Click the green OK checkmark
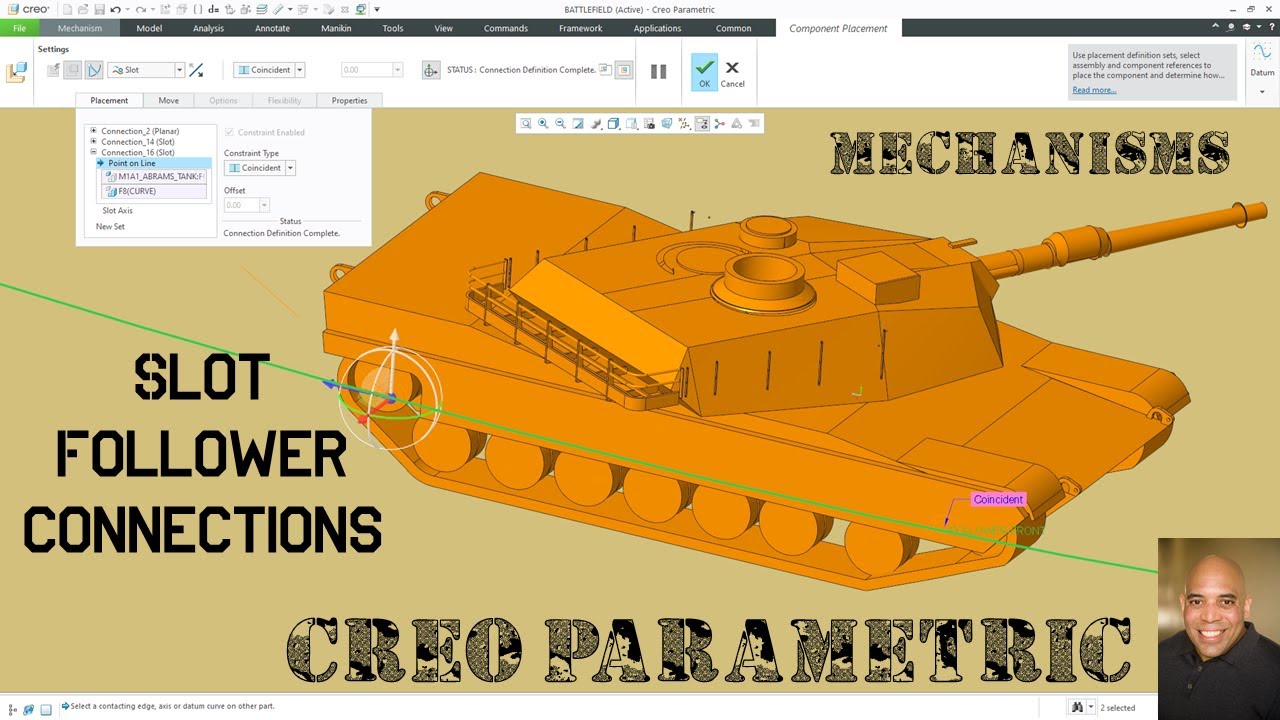1280x720 pixels. click(704, 72)
